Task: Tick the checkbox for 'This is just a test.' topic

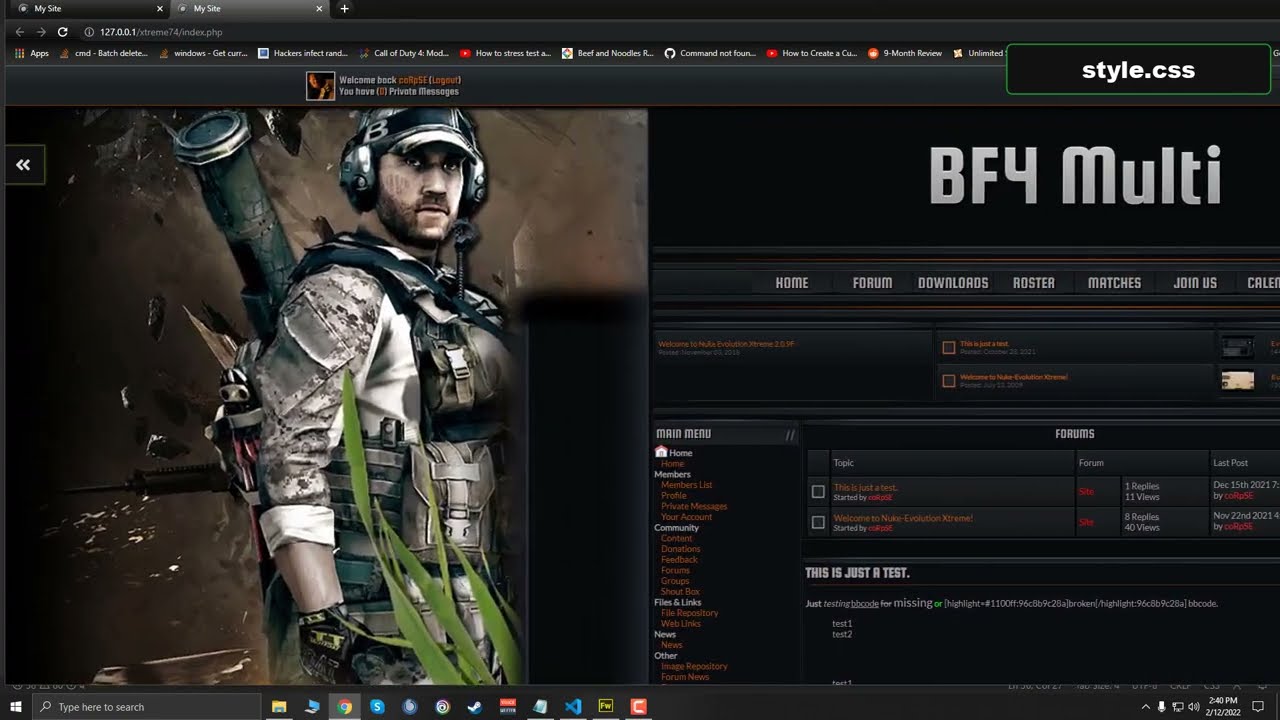Action: click(x=818, y=492)
